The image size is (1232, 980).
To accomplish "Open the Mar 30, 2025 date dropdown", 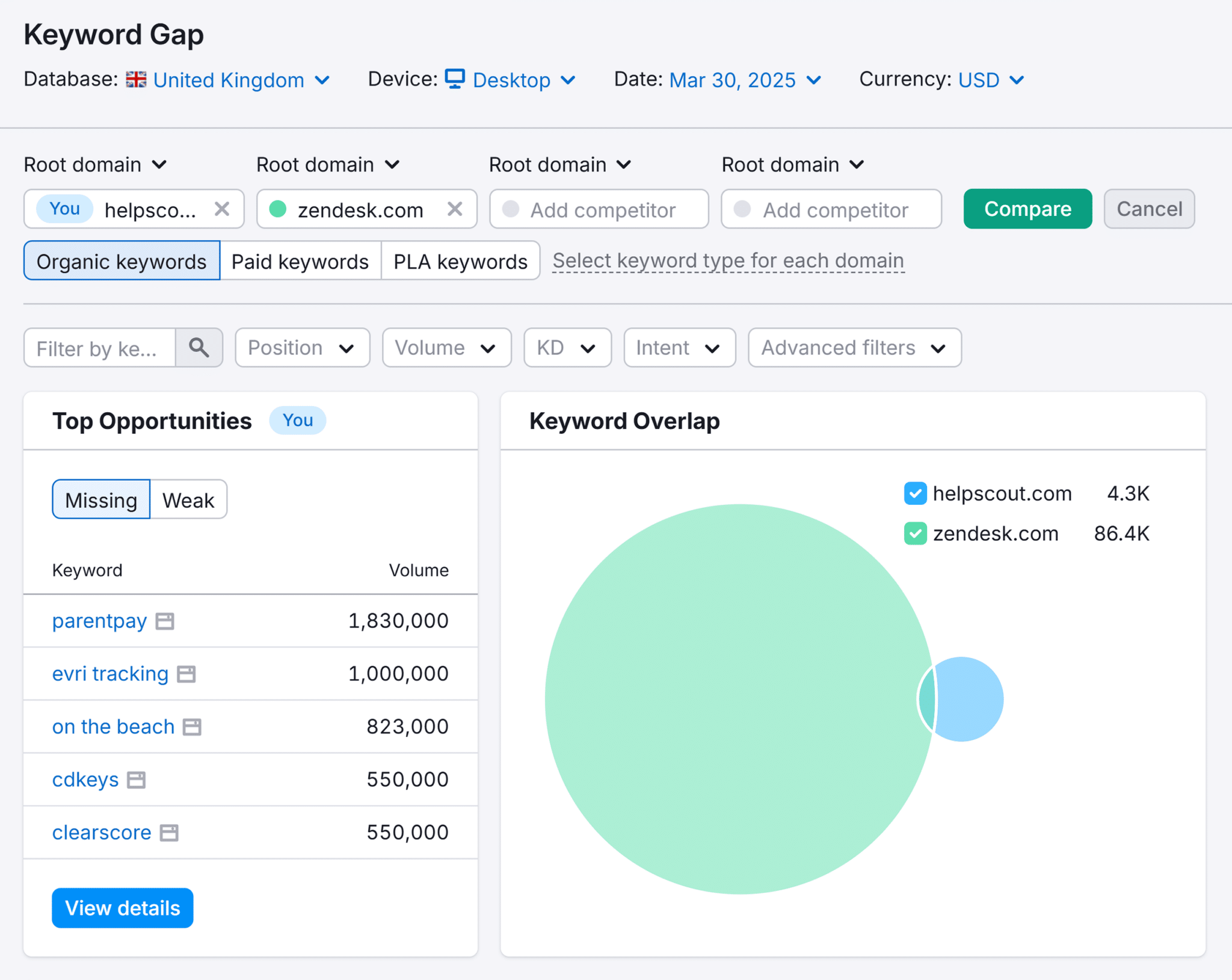I will pos(745,79).
